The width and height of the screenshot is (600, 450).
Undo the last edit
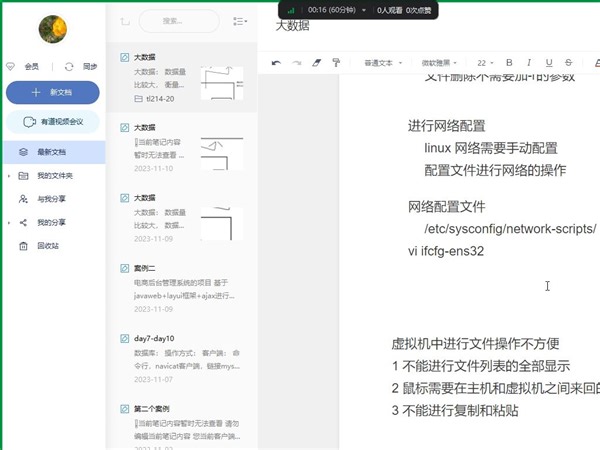point(276,63)
